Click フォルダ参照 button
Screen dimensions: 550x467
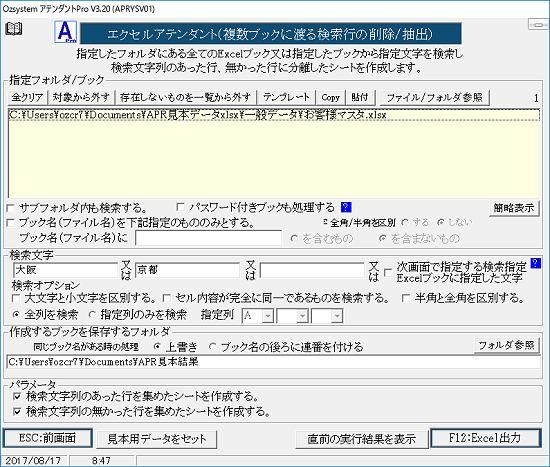pyautogui.click(x=507, y=345)
